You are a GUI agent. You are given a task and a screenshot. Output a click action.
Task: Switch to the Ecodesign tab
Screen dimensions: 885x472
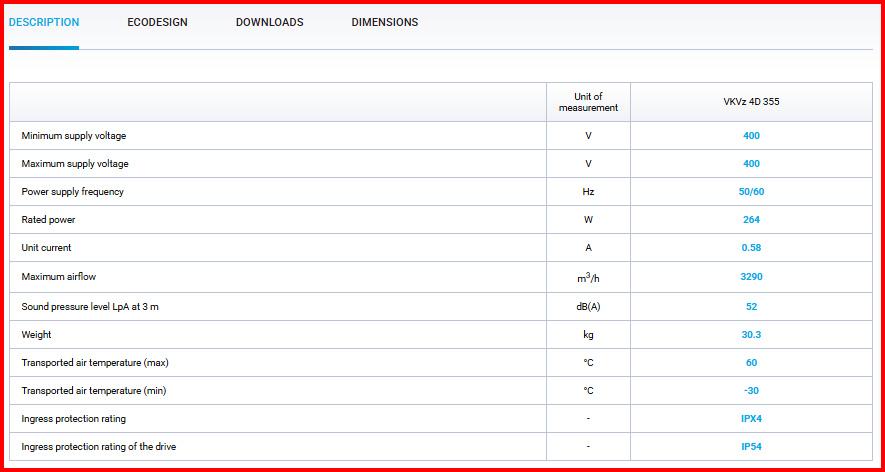(157, 22)
